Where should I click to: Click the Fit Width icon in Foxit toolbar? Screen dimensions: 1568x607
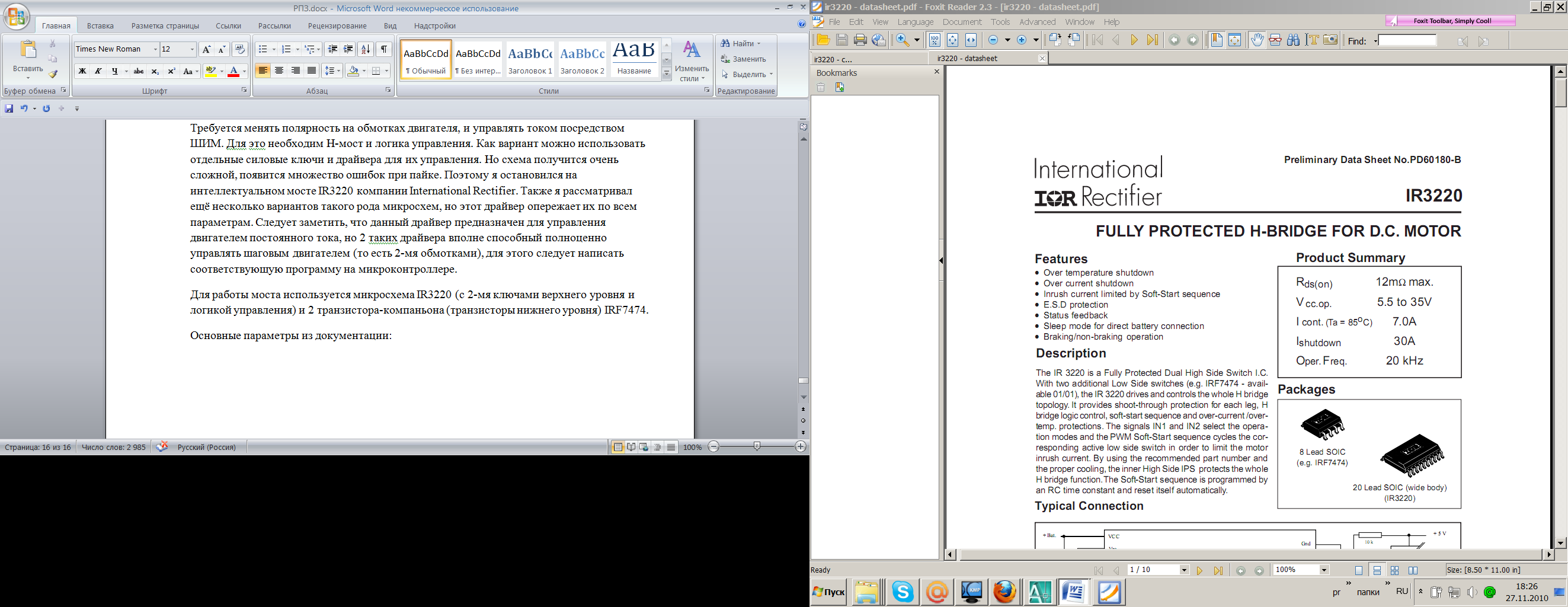point(971,40)
